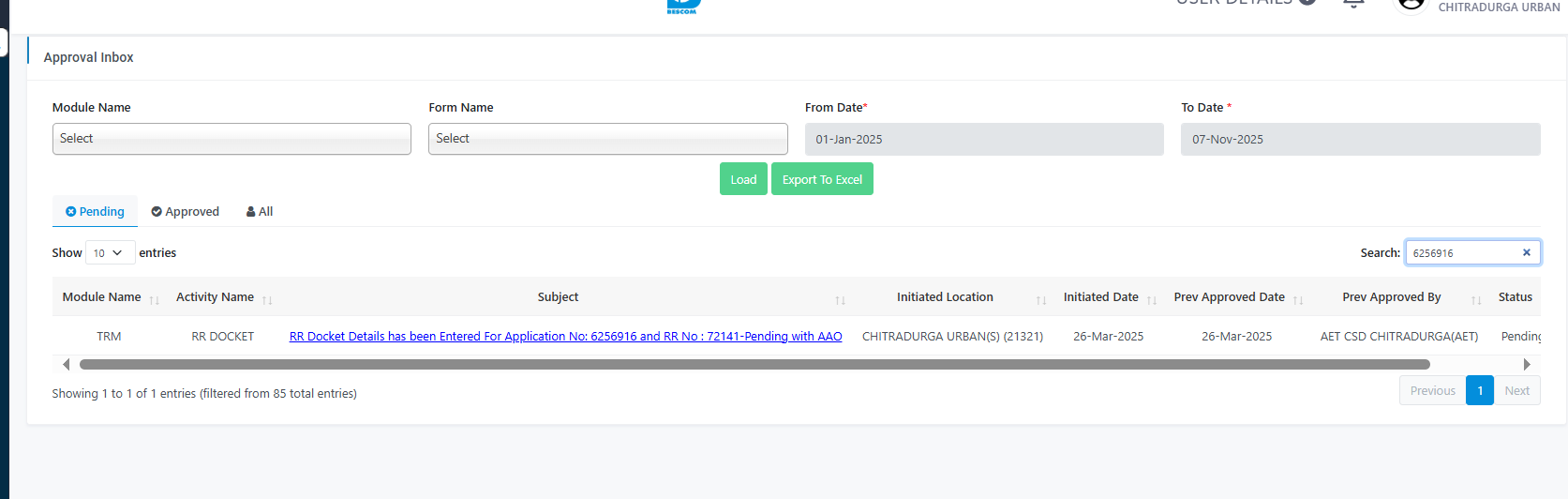Switch to the Approved tab
The height and width of the screenshot is (499, 1568).
tap(185, 211)
